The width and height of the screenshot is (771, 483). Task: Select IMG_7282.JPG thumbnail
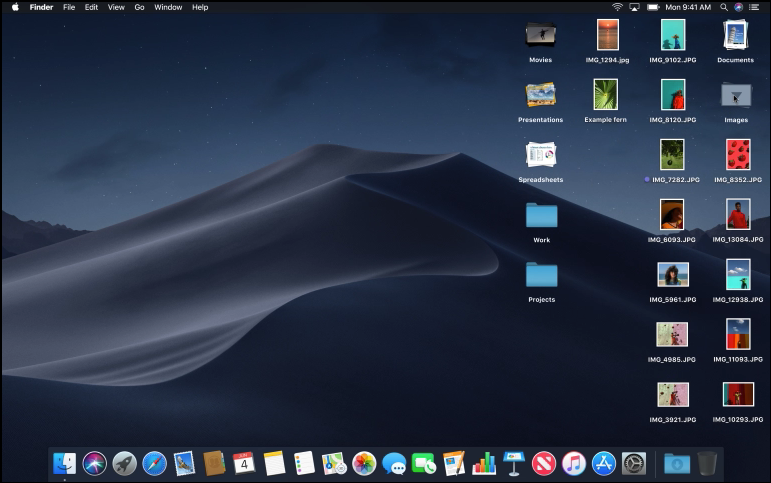click(672, 154)
